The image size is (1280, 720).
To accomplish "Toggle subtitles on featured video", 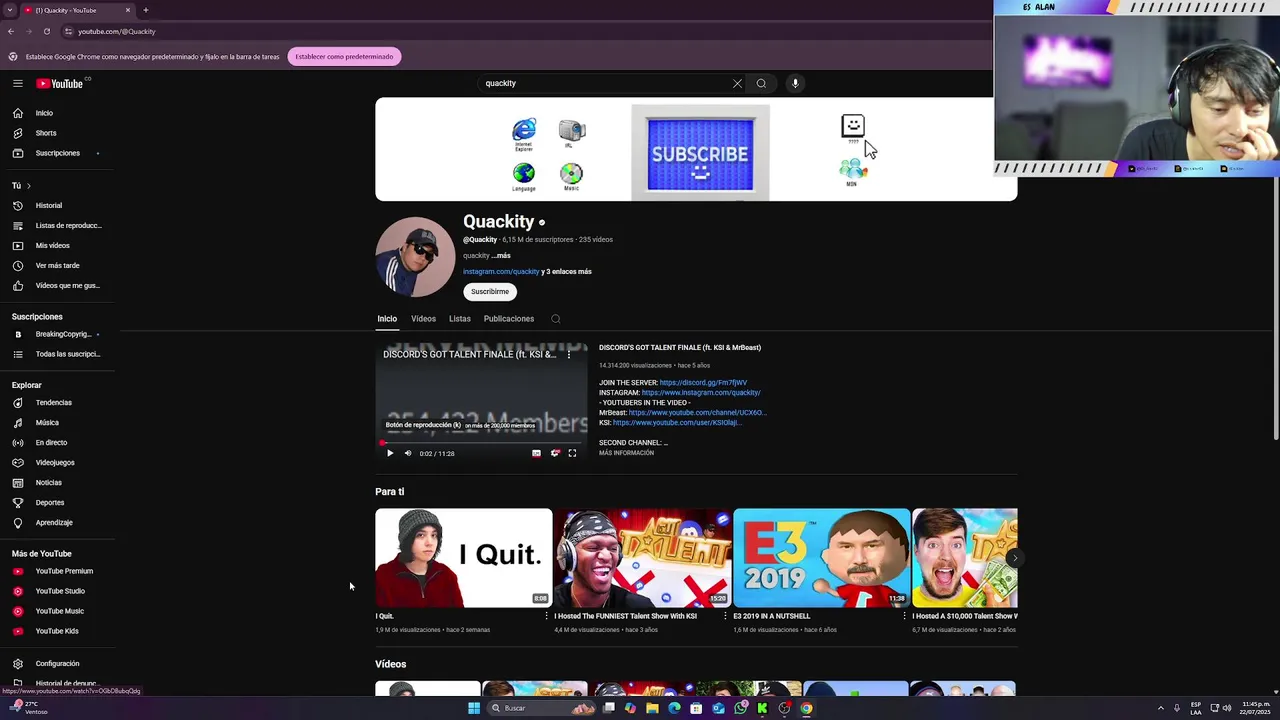I will [x=536, y=453].
